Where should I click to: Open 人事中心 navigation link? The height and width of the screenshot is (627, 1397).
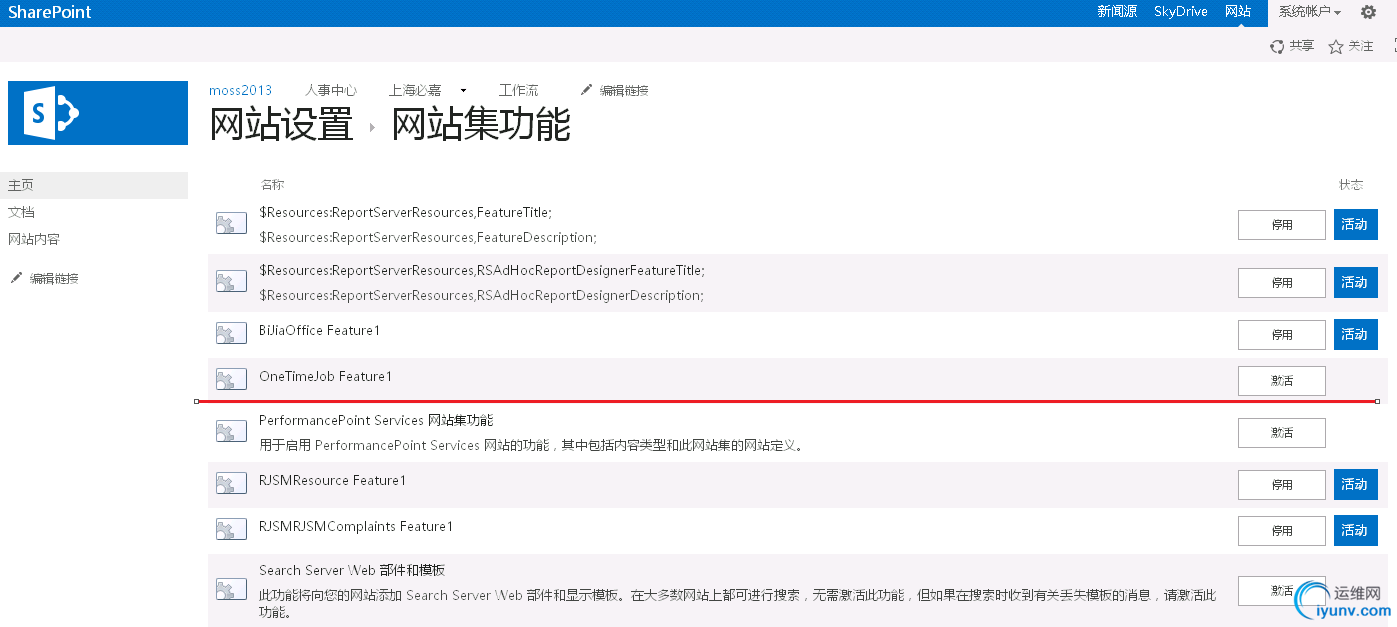pyautogui.click(x=331, y=90)
